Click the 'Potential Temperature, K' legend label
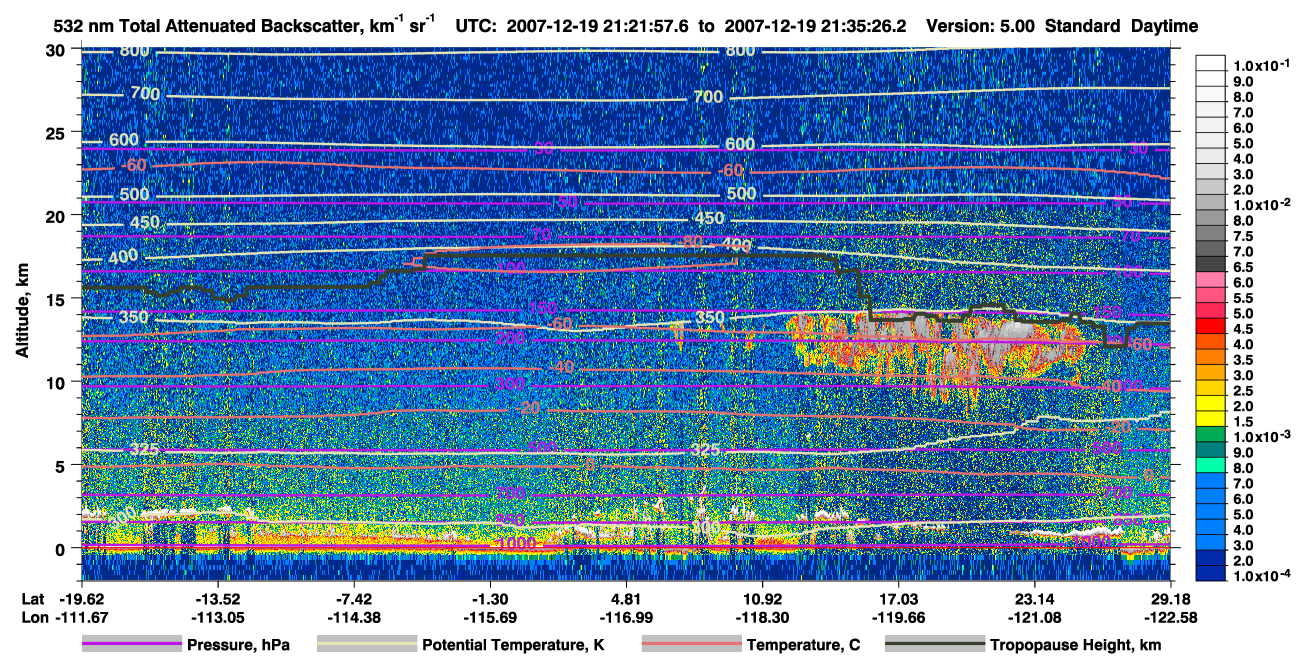Image resolution: width=1300 pixels, height=667 pixels. tap(513, 645)
